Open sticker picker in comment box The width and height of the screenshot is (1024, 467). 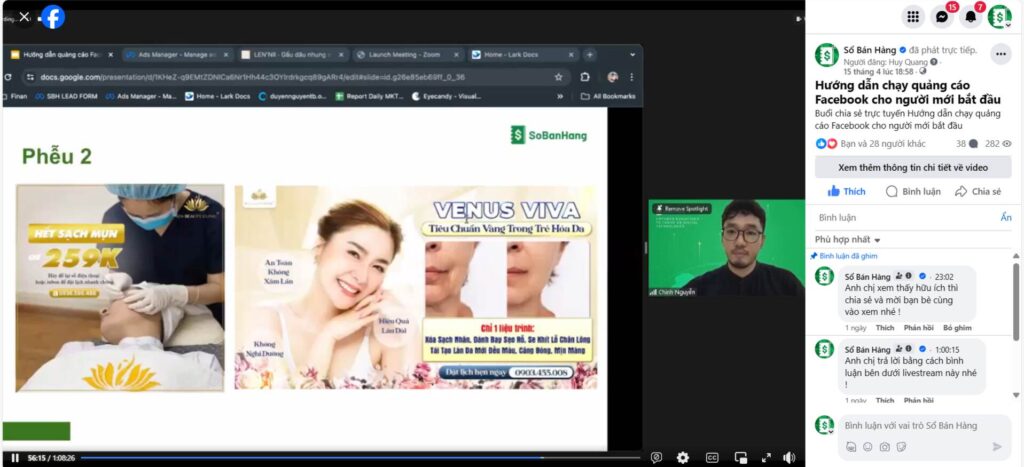pos(901,447)
